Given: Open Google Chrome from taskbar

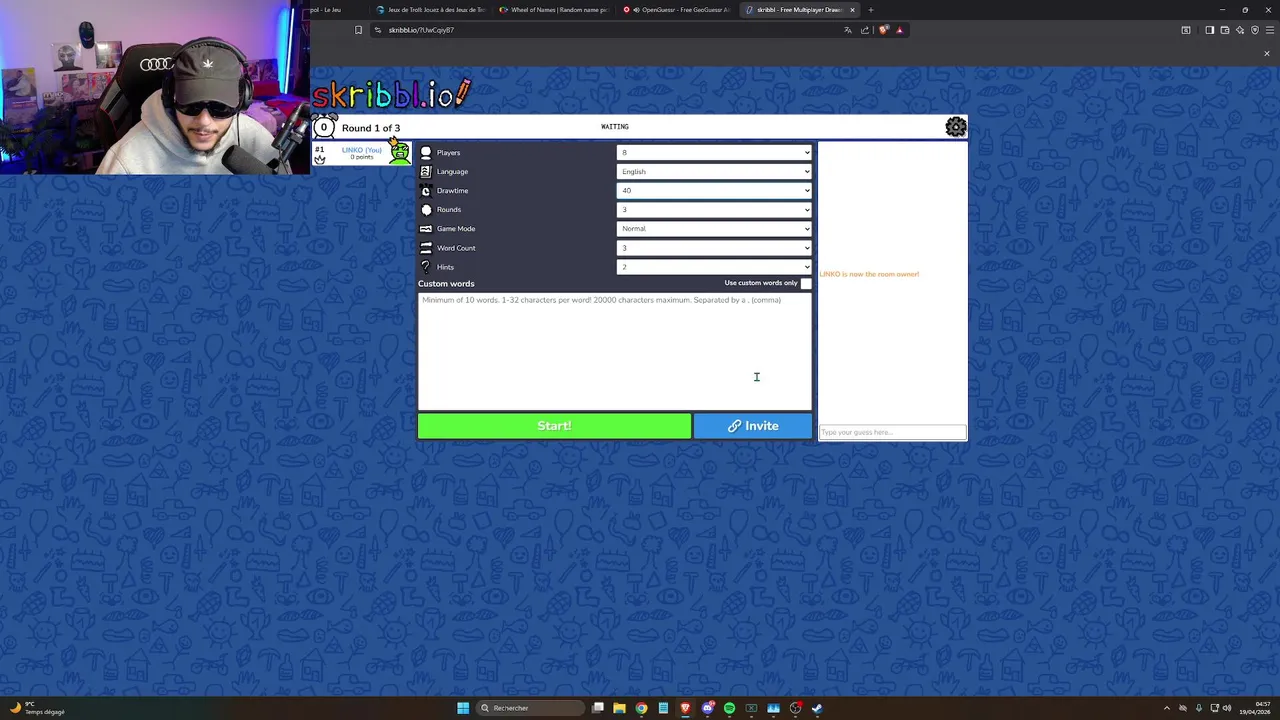Looking at the screenshot, I should click(641, 708).
